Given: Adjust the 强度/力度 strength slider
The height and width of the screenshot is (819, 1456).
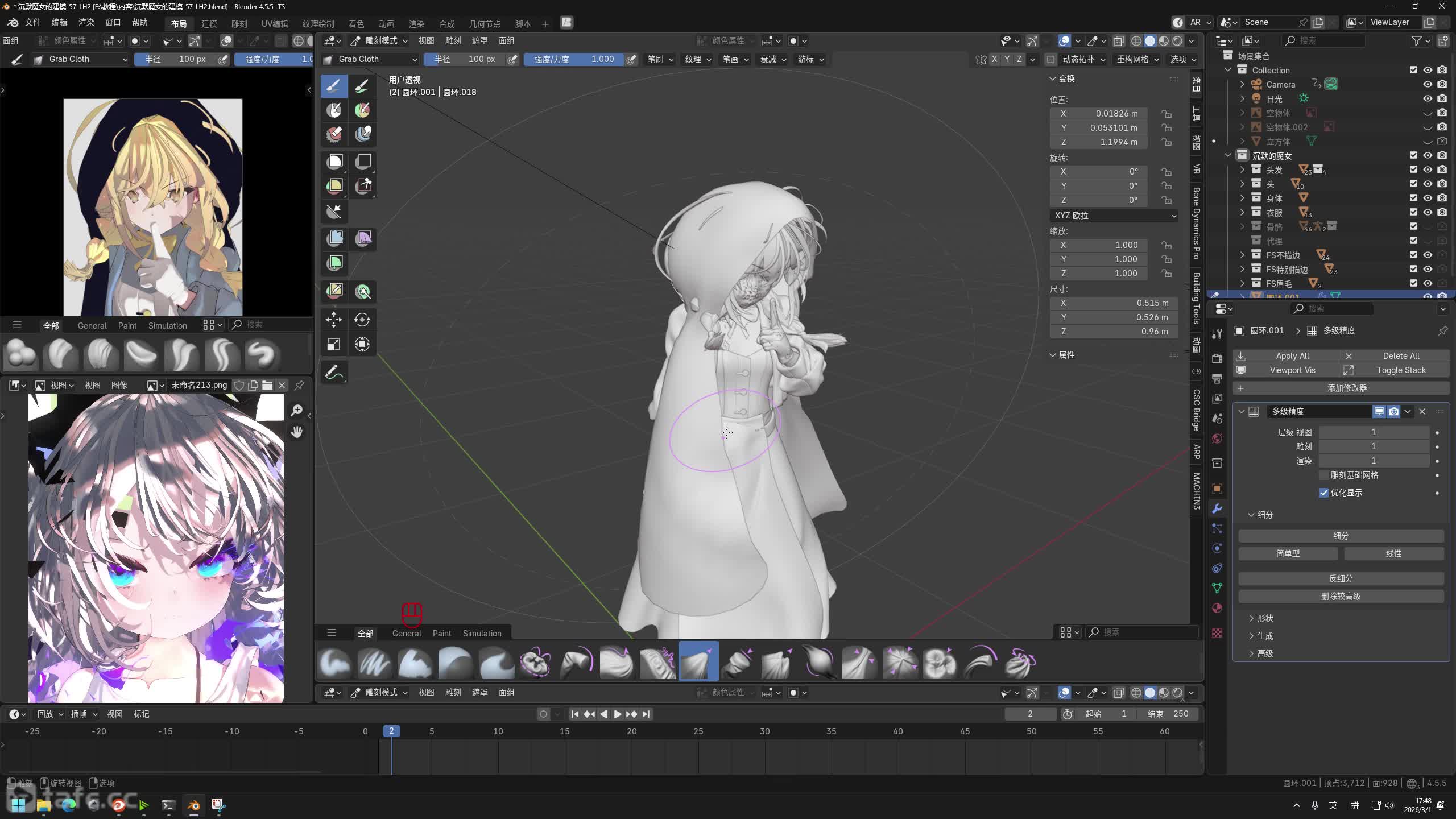Looking at the screenshot, I should coord(573,59).
